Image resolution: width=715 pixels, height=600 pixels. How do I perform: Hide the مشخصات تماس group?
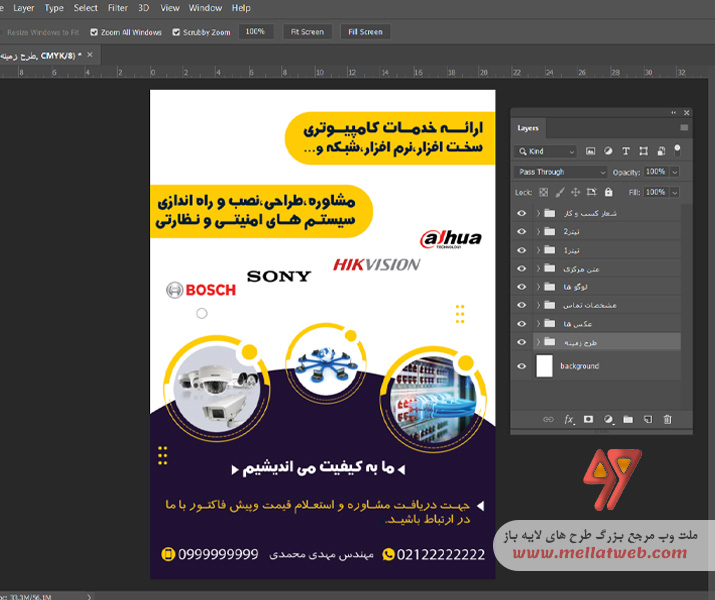point(522,305)
